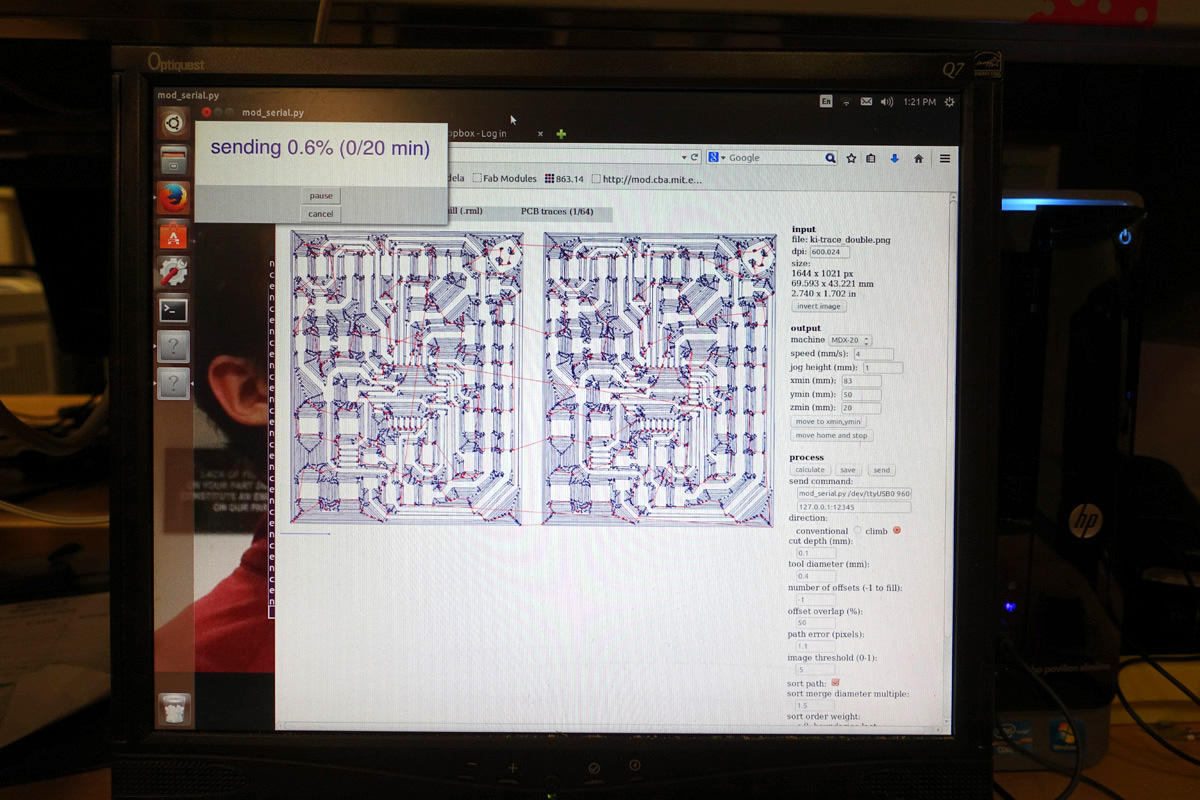Open the 863.14 bookmark
This screenshot has height=800, width=1200.
click(564, 179)
